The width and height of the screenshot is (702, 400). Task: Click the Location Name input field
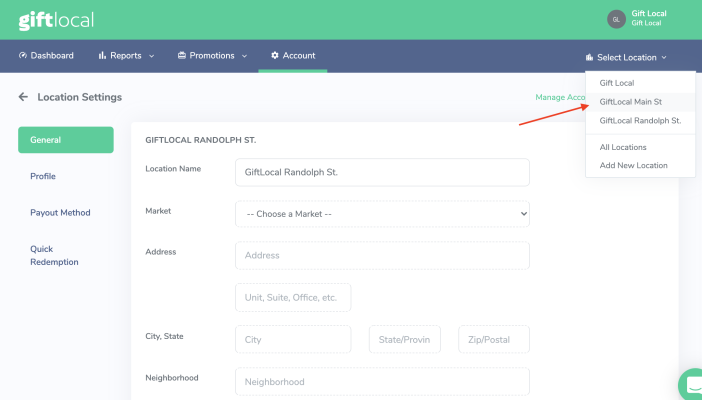[x=382, y=172]
